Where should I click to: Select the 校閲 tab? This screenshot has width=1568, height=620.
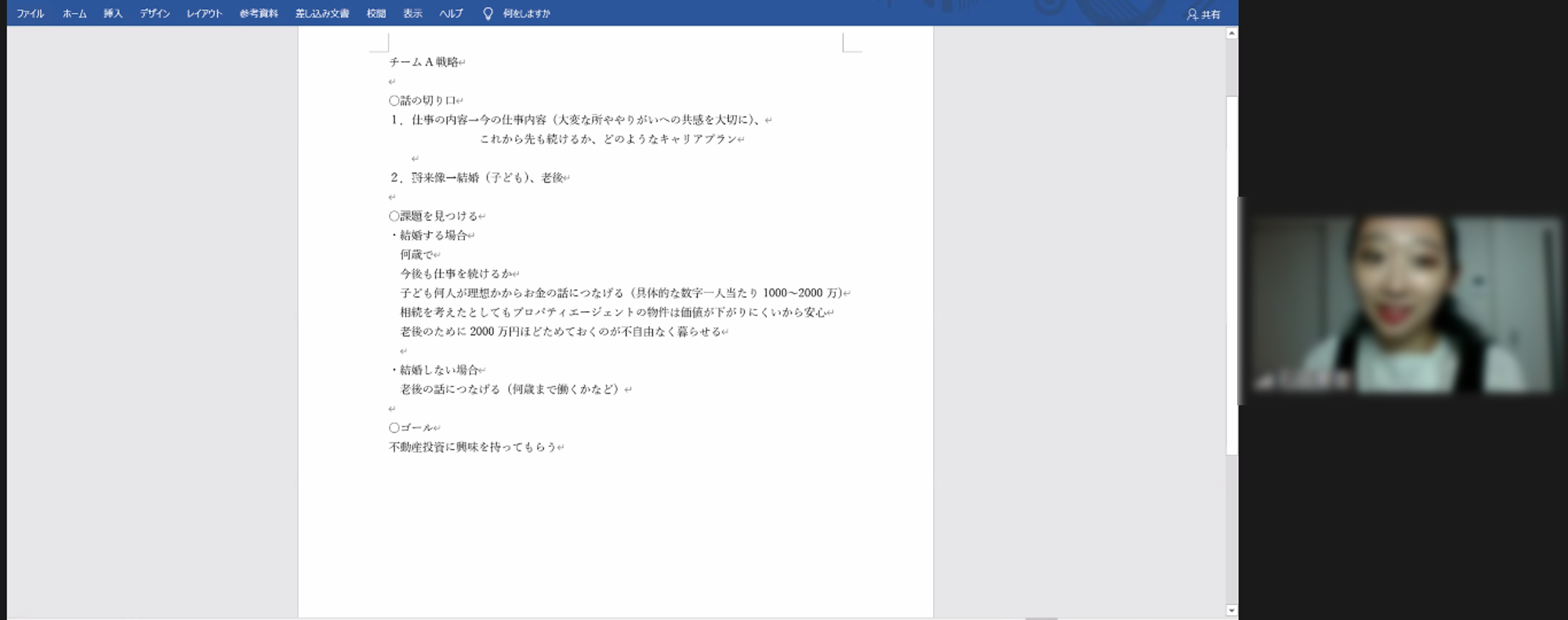coord(376,13)
